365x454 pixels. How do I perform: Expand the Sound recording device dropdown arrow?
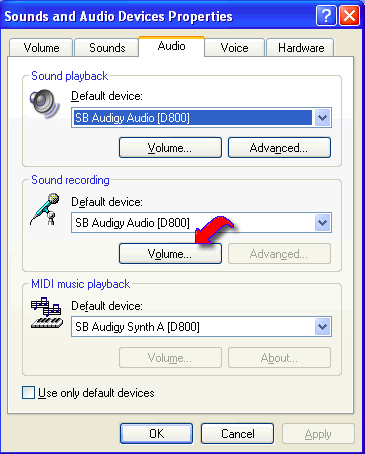[x=322, y=223]
